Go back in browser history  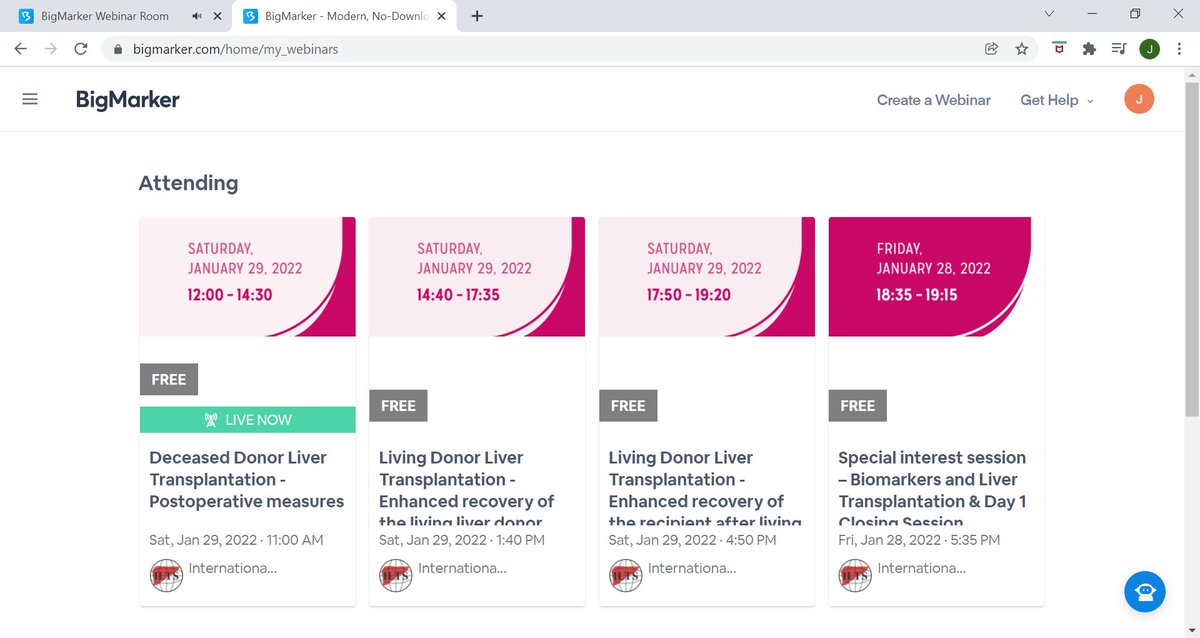[20, 48]
